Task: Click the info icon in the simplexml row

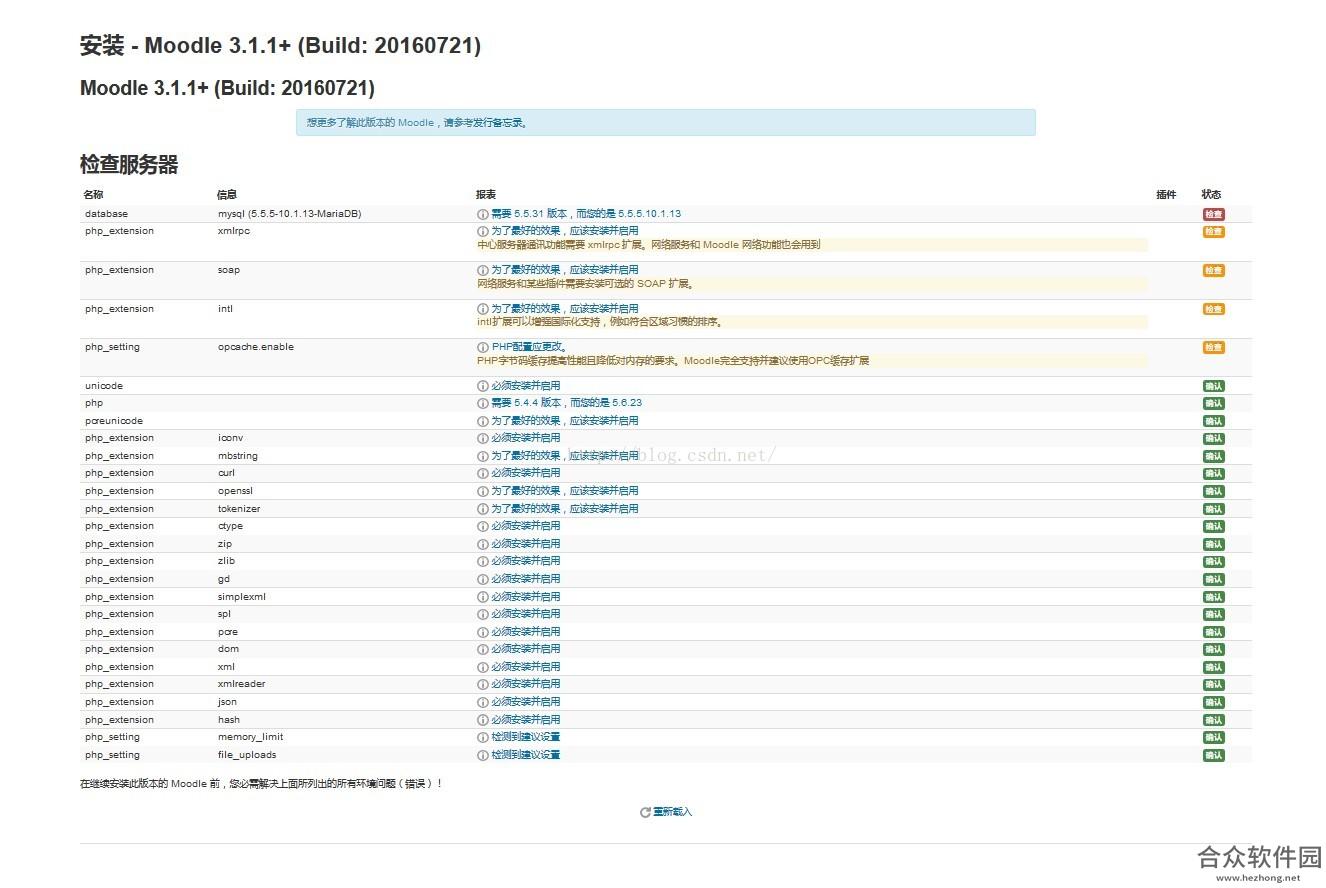Action: coord(483,597)
